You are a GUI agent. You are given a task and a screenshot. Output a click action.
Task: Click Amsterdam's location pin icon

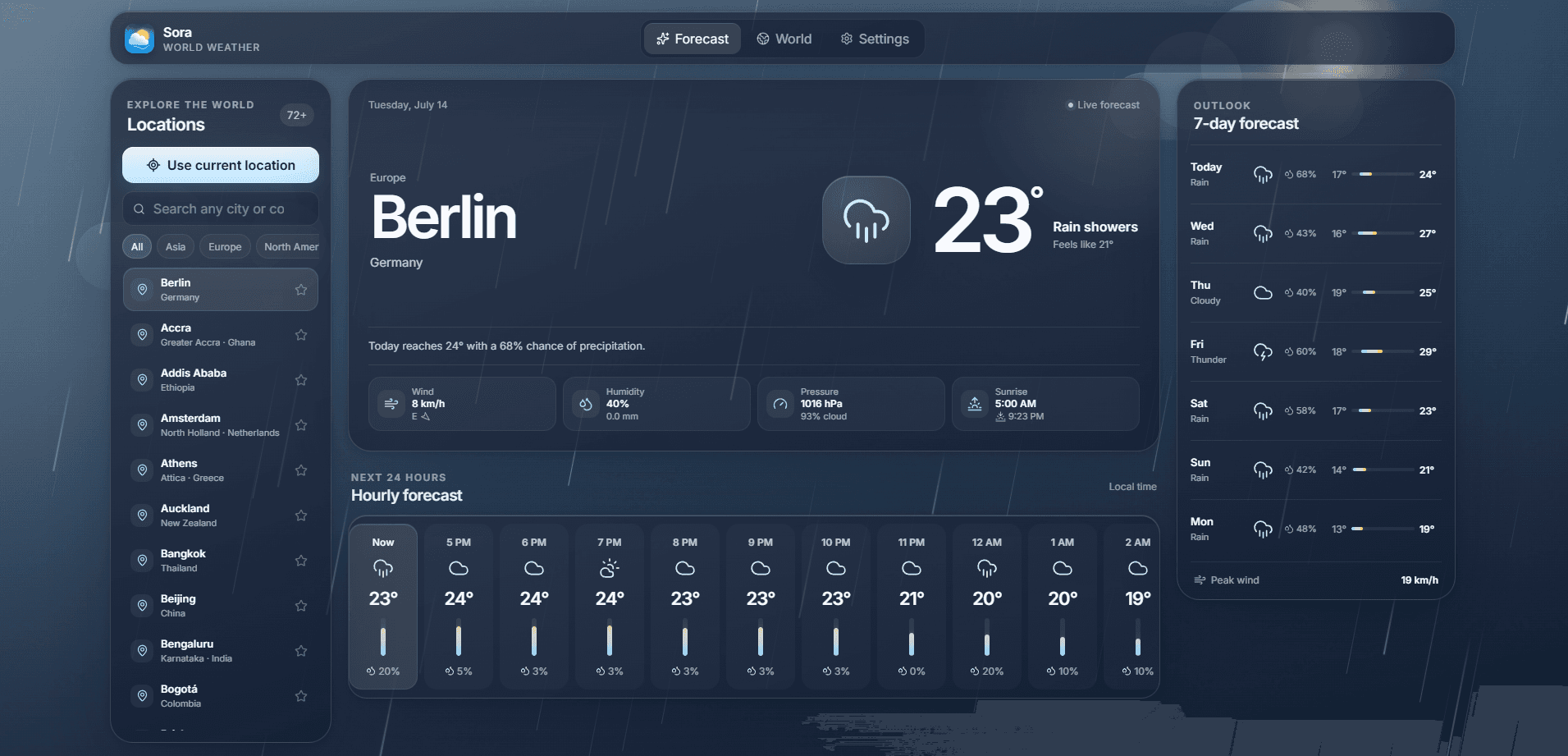click(x=142, y=425)
